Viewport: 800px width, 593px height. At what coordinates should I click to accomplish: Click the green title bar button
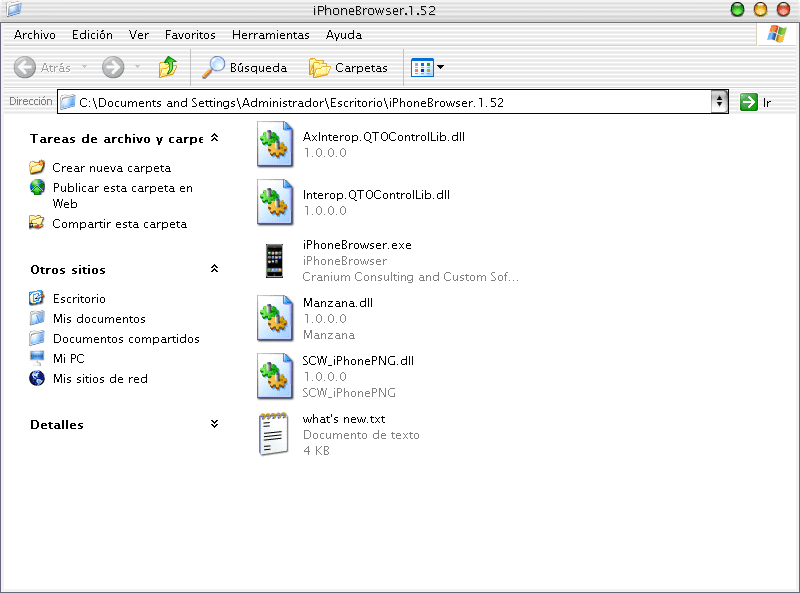coord(737,9)
